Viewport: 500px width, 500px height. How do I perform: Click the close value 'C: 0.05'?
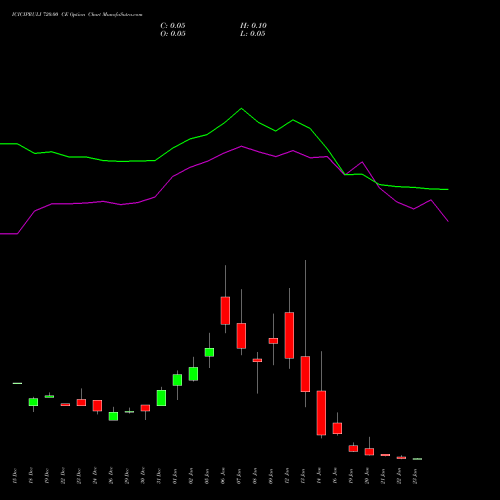point(173,26)
